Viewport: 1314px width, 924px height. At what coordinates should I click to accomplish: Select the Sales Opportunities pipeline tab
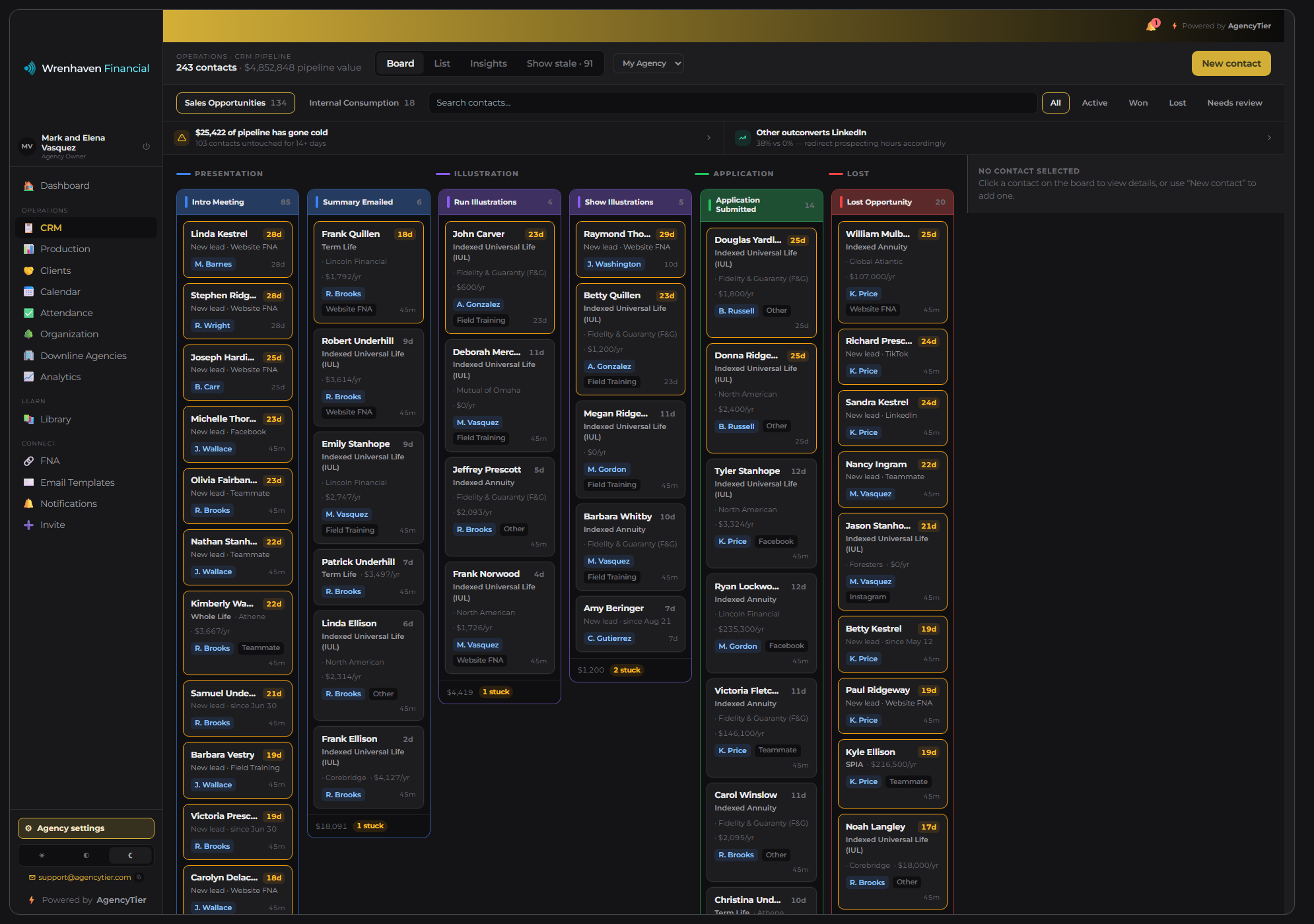pos(235,103)
